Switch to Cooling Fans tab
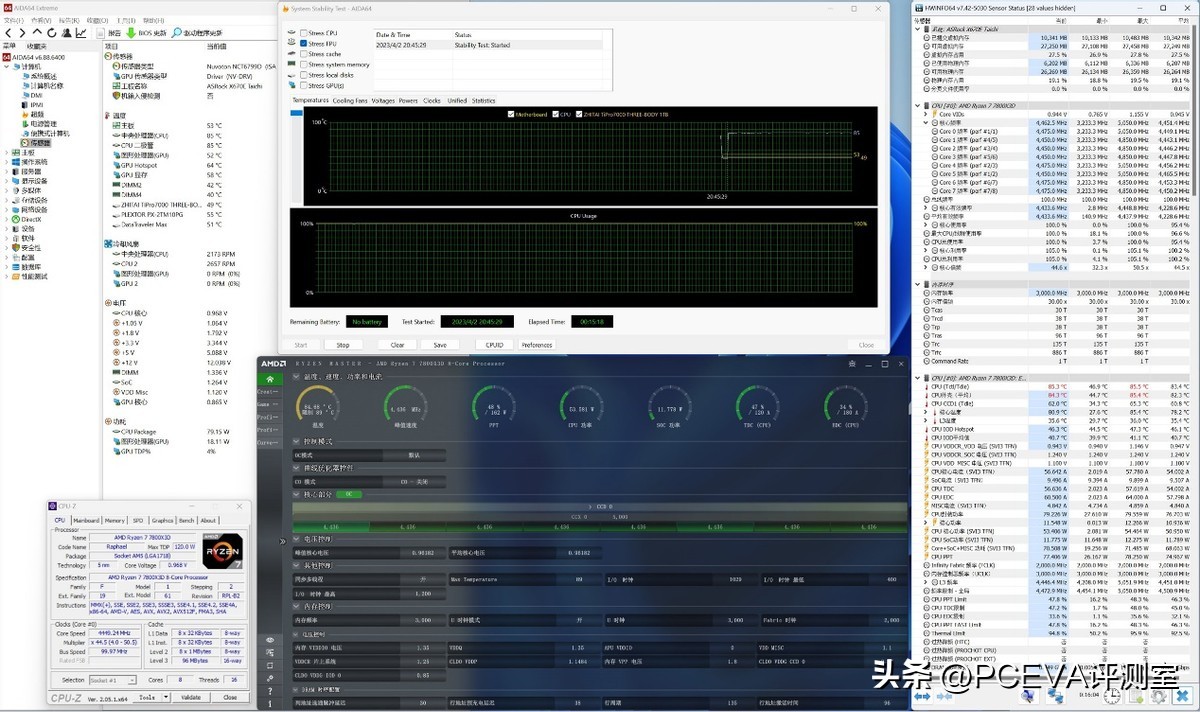 tap(350, 100)
